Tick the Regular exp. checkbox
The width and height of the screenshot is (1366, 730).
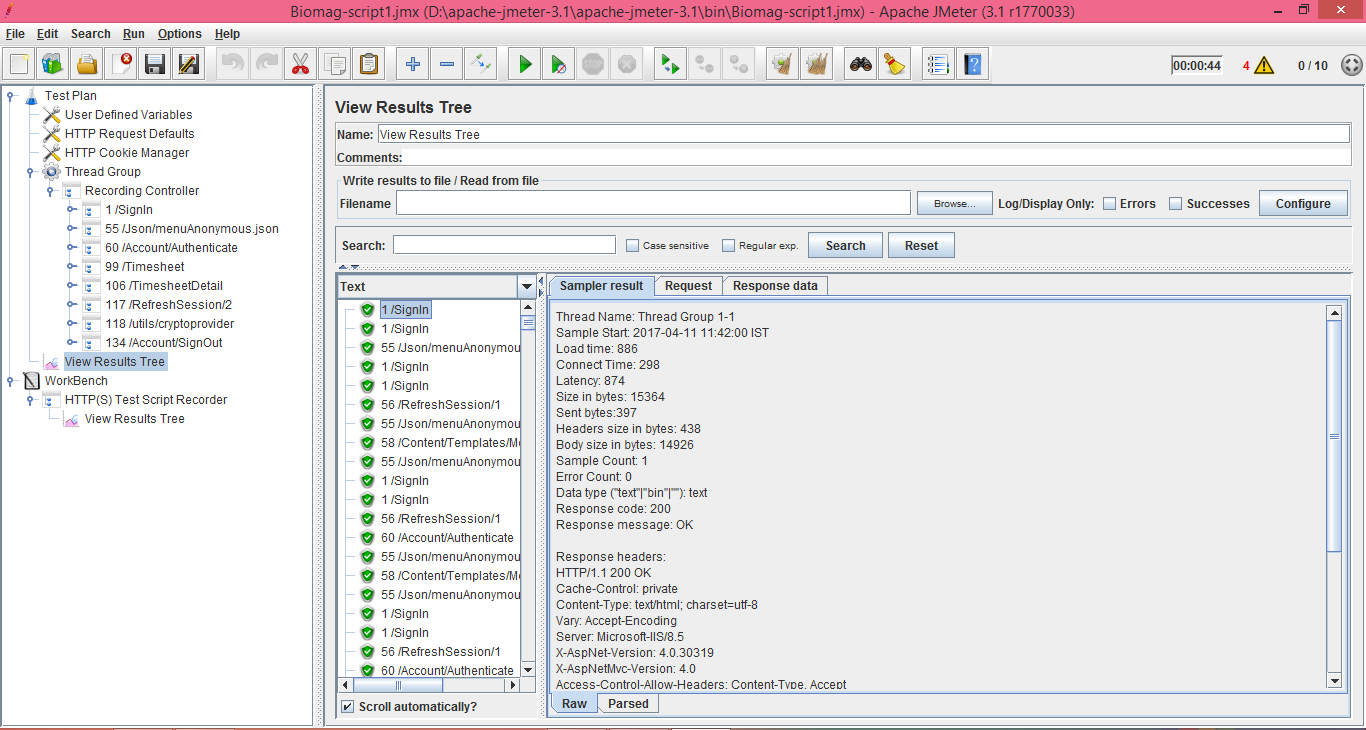pyautogui.click(x=728, y=245)
